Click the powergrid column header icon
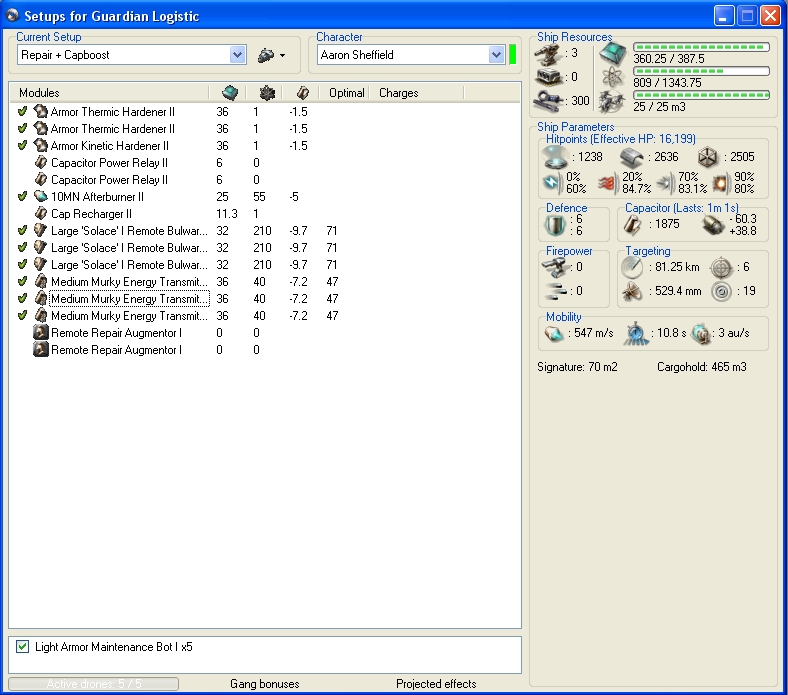Viewport: 788px width, 695px height. (267, 93)
